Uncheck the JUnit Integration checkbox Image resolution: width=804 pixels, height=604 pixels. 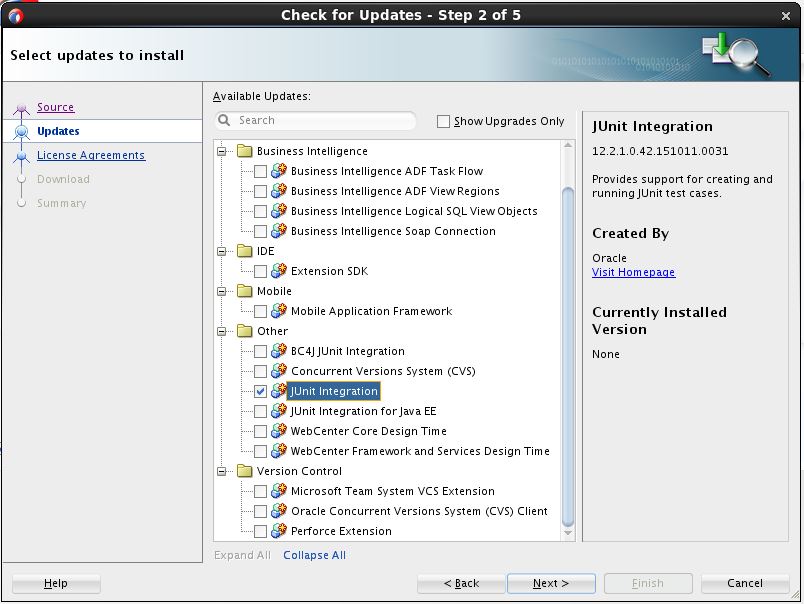[x=260, y=391]
